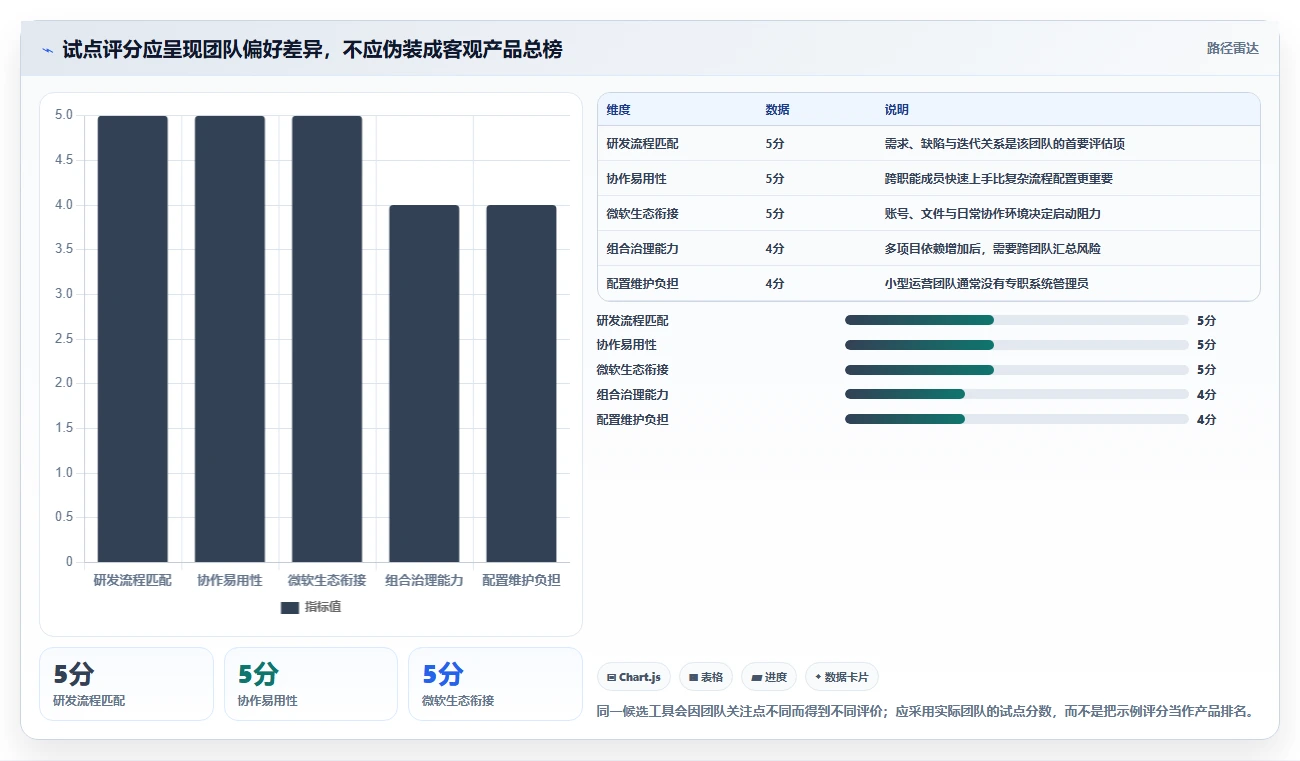Click the 路径雷达 label

[1232, 48]
